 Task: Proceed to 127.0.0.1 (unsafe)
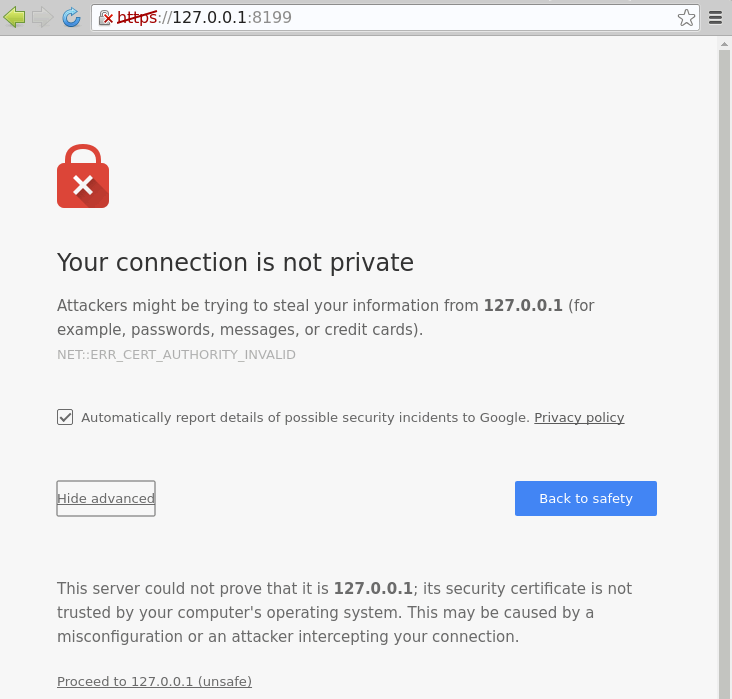coord(154,682)
